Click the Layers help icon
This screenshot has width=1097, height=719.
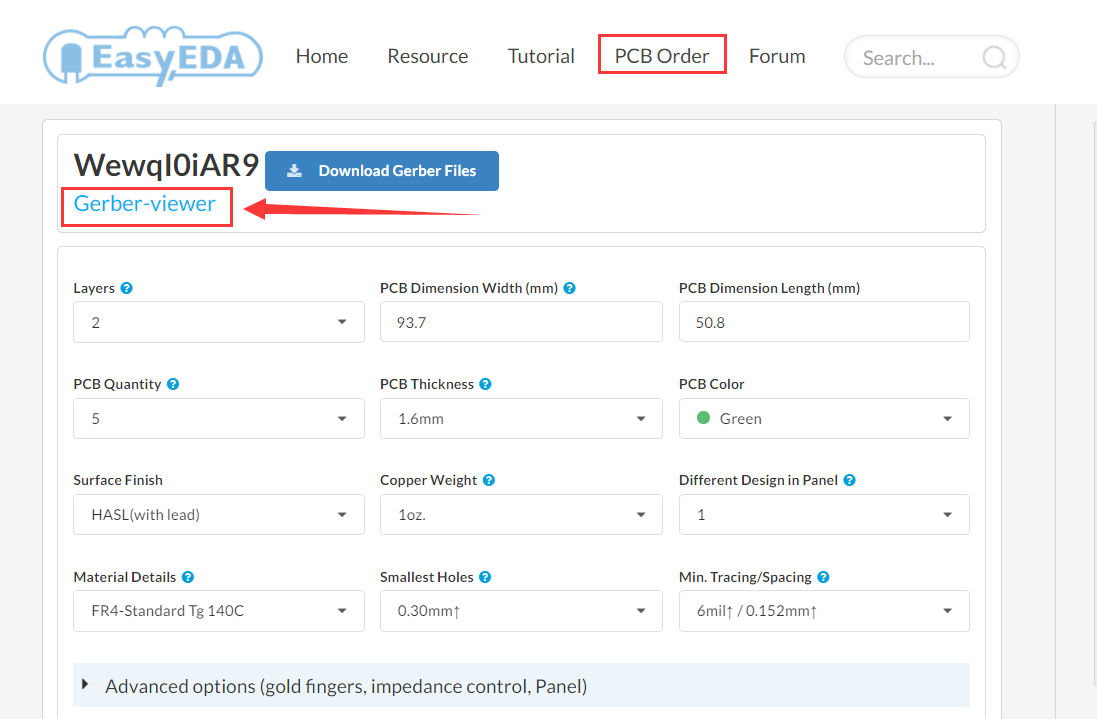coord(127,287)
